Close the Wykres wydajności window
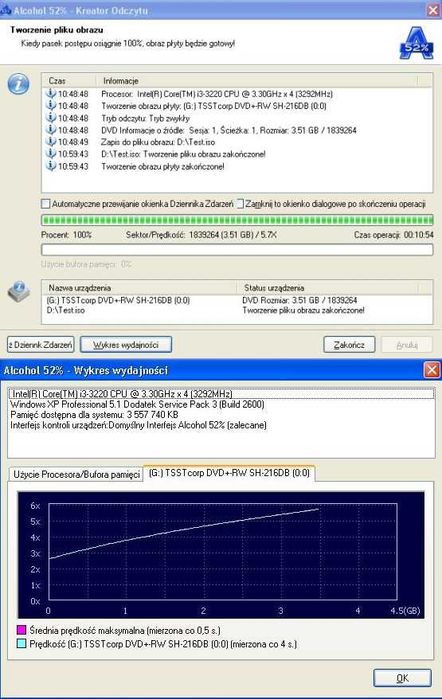The height and width of the screenshot is (699, 442). [431, 370]
